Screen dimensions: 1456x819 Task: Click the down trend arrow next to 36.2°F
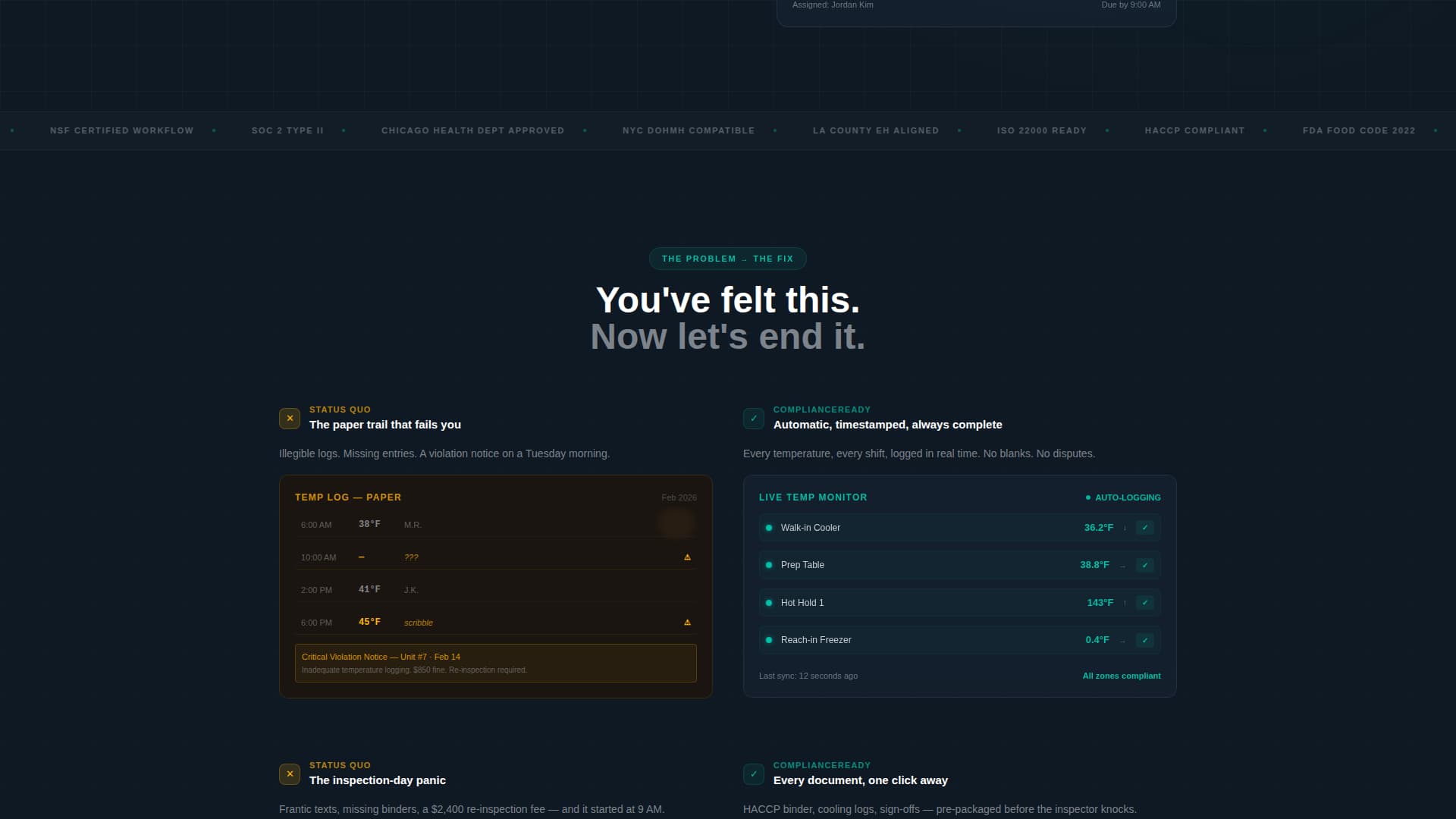[x=1125, y=528]
